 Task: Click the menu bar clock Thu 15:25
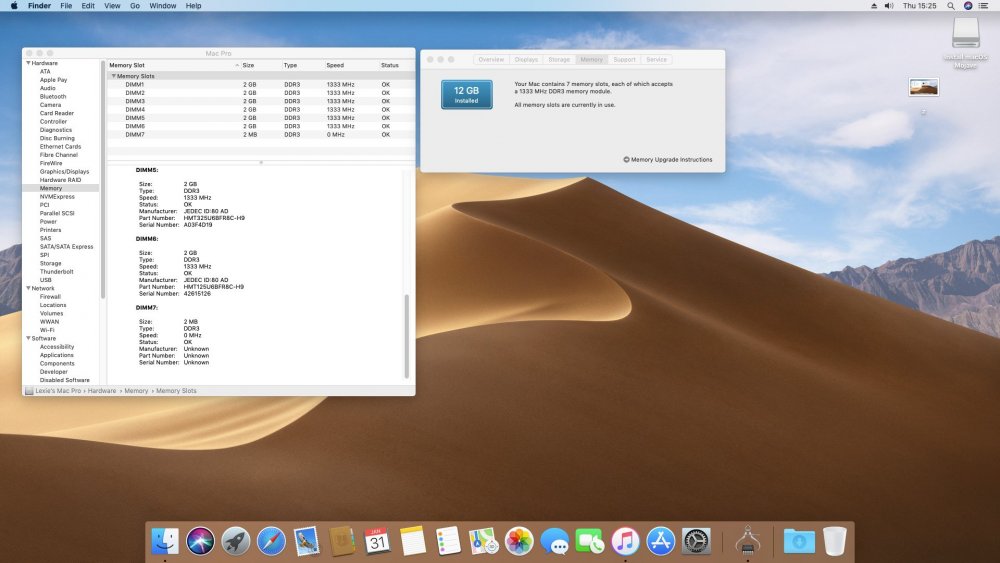click(920, 6)
